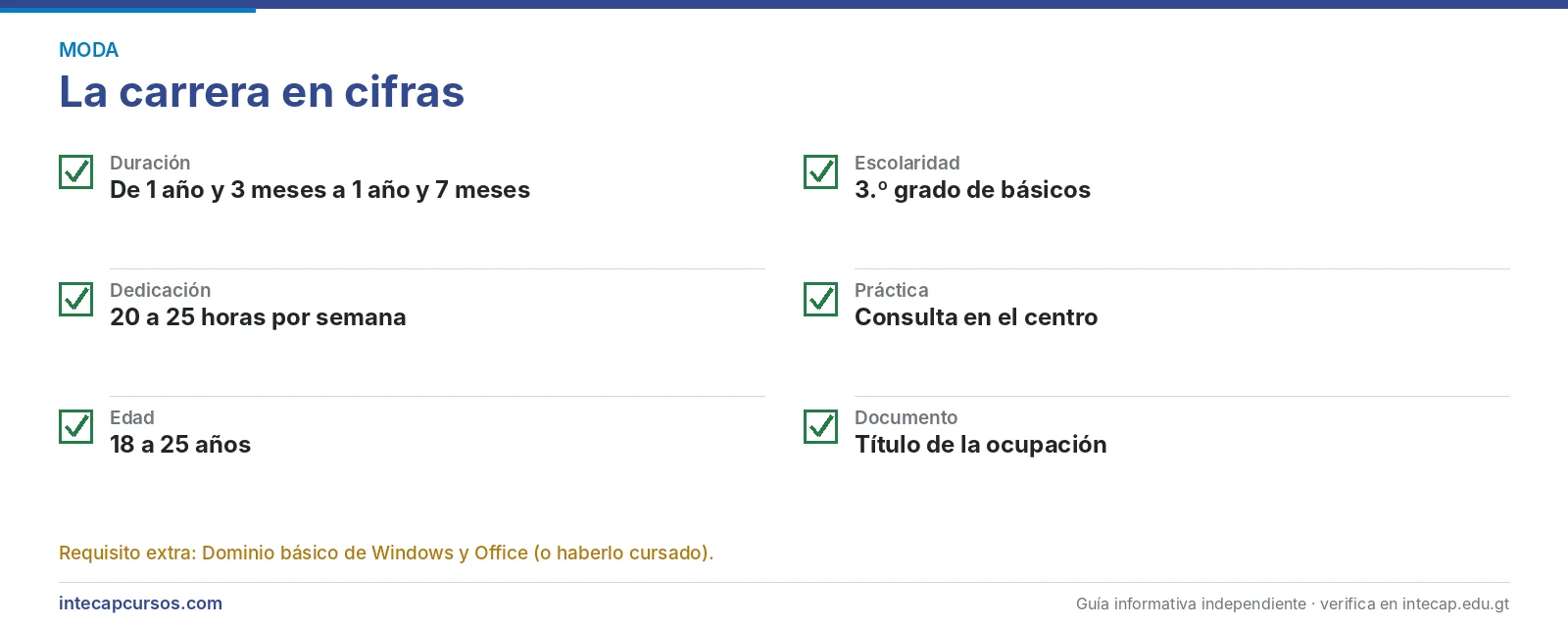
Task: Click the light blue progress bar segment at top
Action: 127,11
